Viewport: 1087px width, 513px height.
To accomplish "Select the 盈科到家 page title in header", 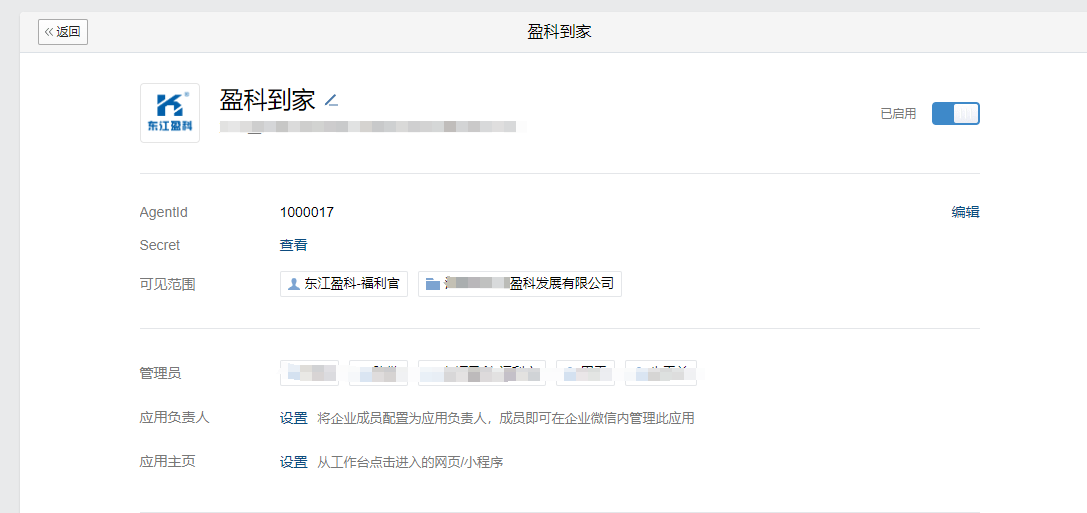I will point(559,32).
